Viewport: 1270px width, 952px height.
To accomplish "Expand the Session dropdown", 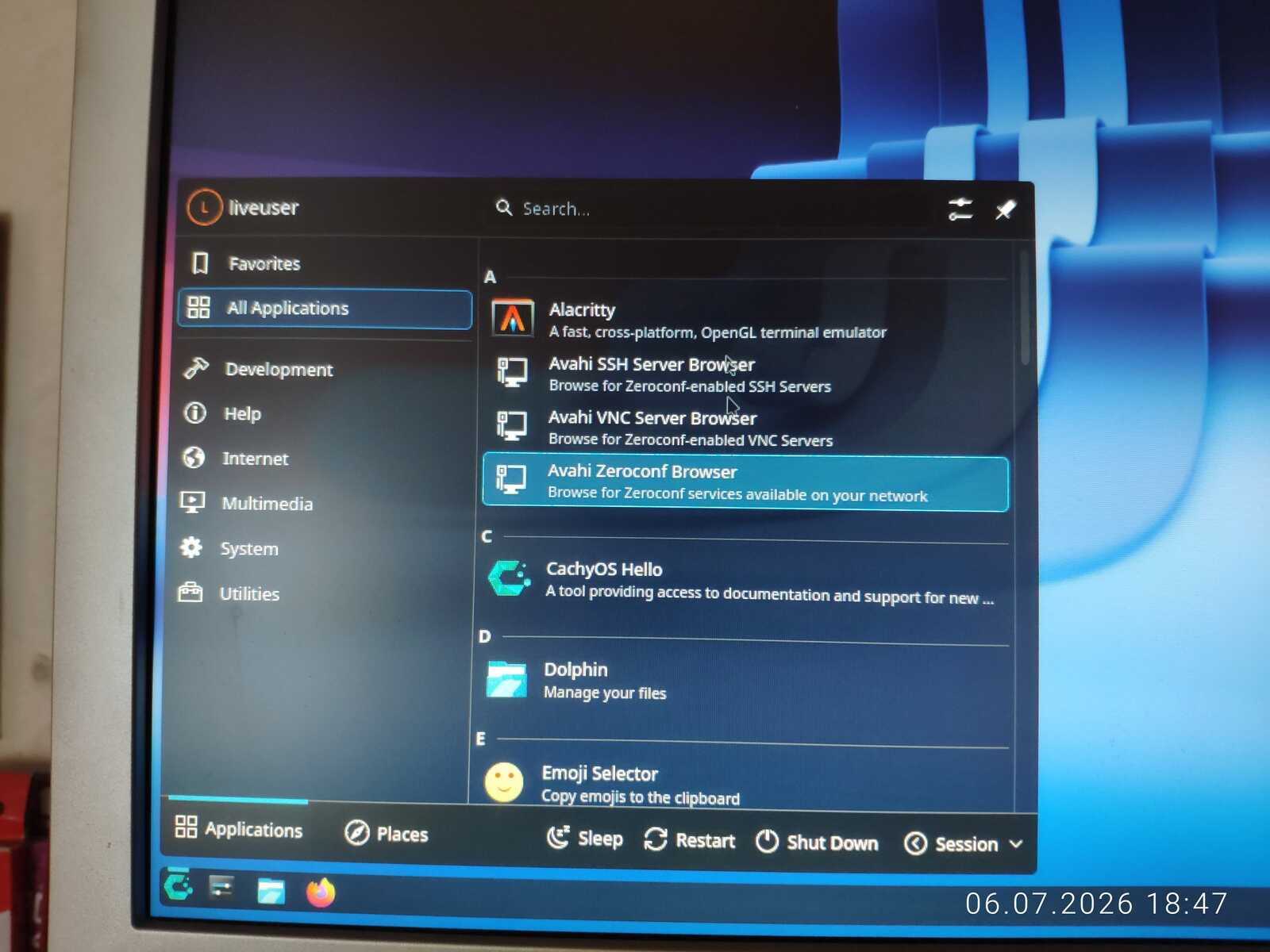I will tap(963, 844).
